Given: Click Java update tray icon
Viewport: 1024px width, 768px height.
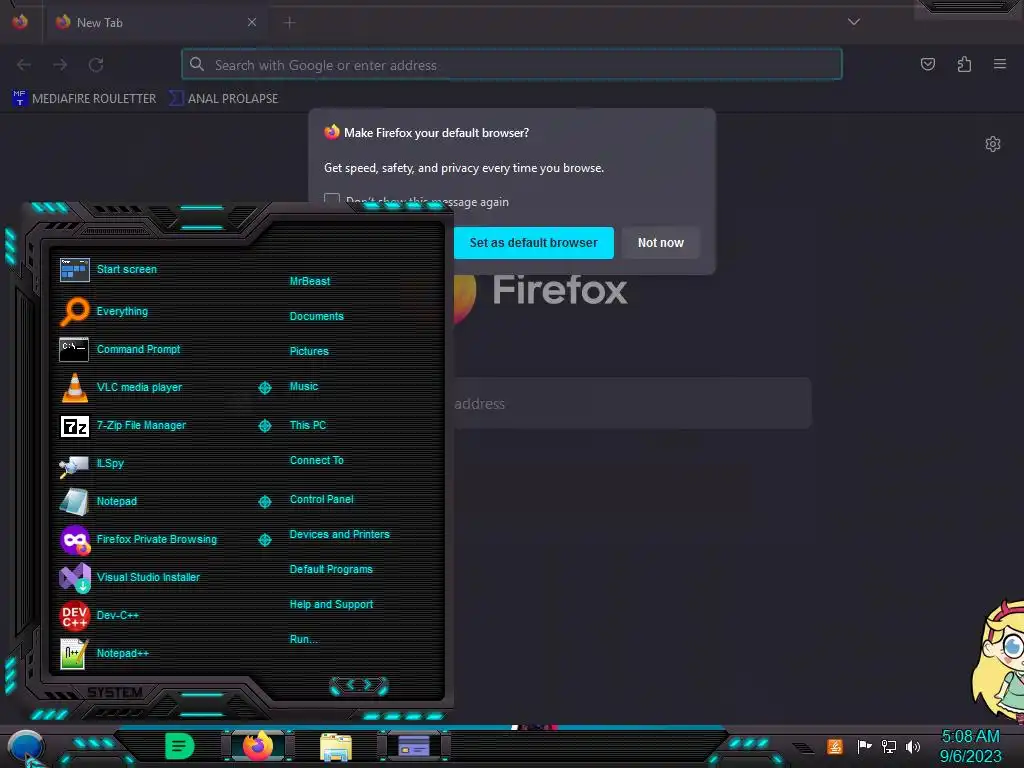Looking at the screenshot, I should (x=835, y=746).
